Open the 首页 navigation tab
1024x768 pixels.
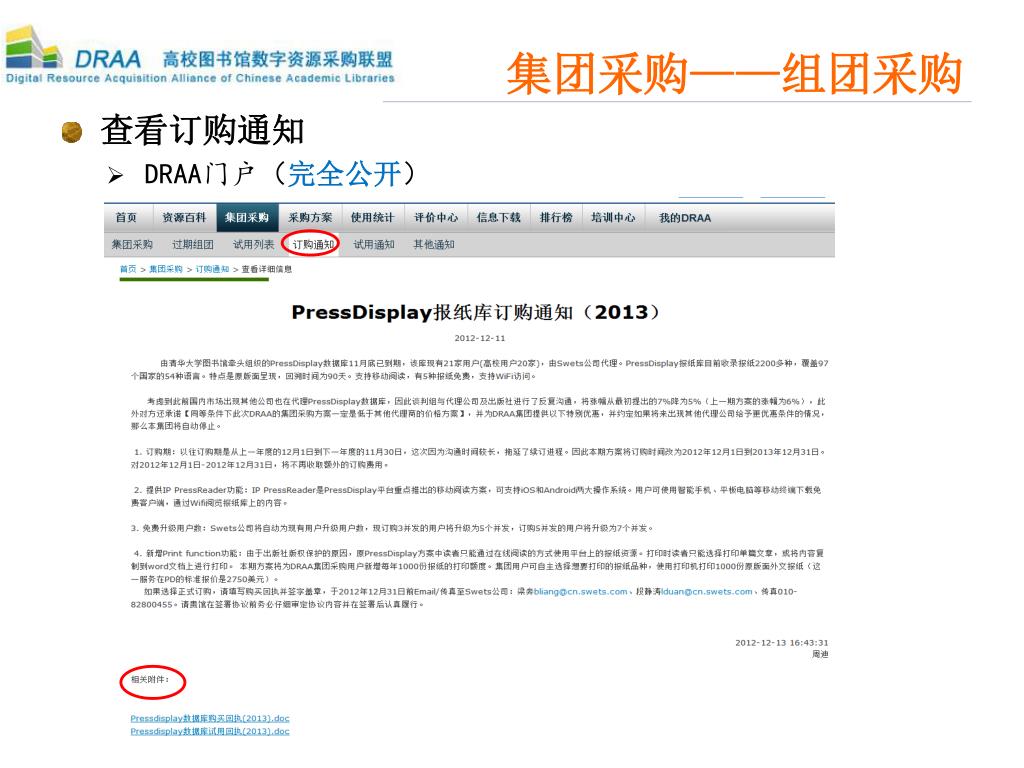tap(127, 217)
